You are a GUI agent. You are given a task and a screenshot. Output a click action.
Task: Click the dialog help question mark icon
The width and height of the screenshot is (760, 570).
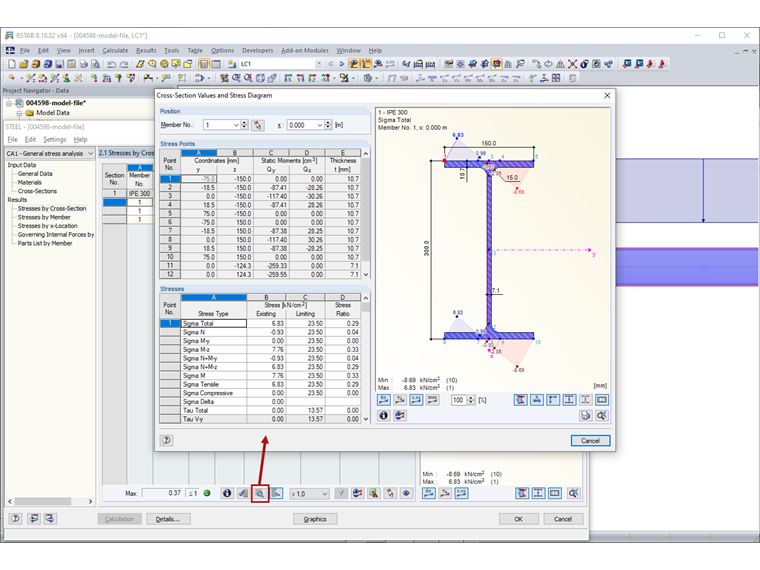pos(166,440)
